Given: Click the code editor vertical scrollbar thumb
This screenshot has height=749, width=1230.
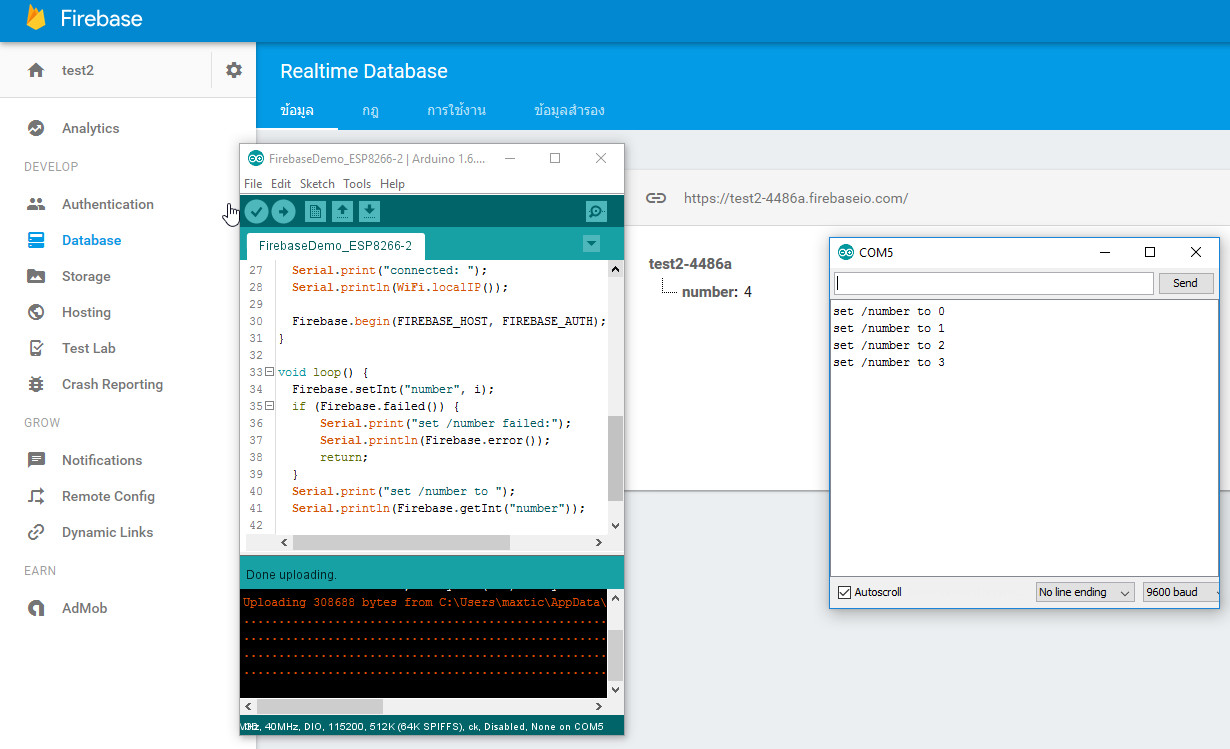Looking at the screenshot, I should click(615, 458).
